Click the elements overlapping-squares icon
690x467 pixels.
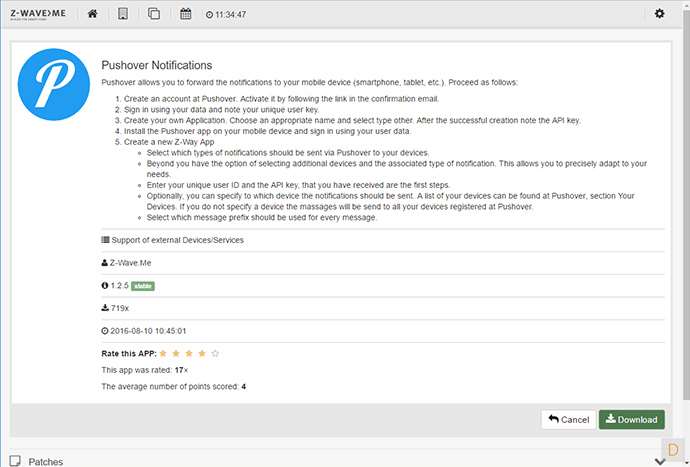click(x=153, y=14)
